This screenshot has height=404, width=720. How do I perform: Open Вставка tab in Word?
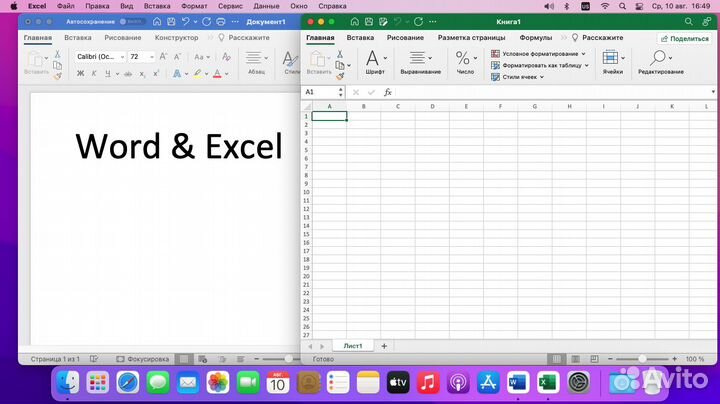pos(78,38)
